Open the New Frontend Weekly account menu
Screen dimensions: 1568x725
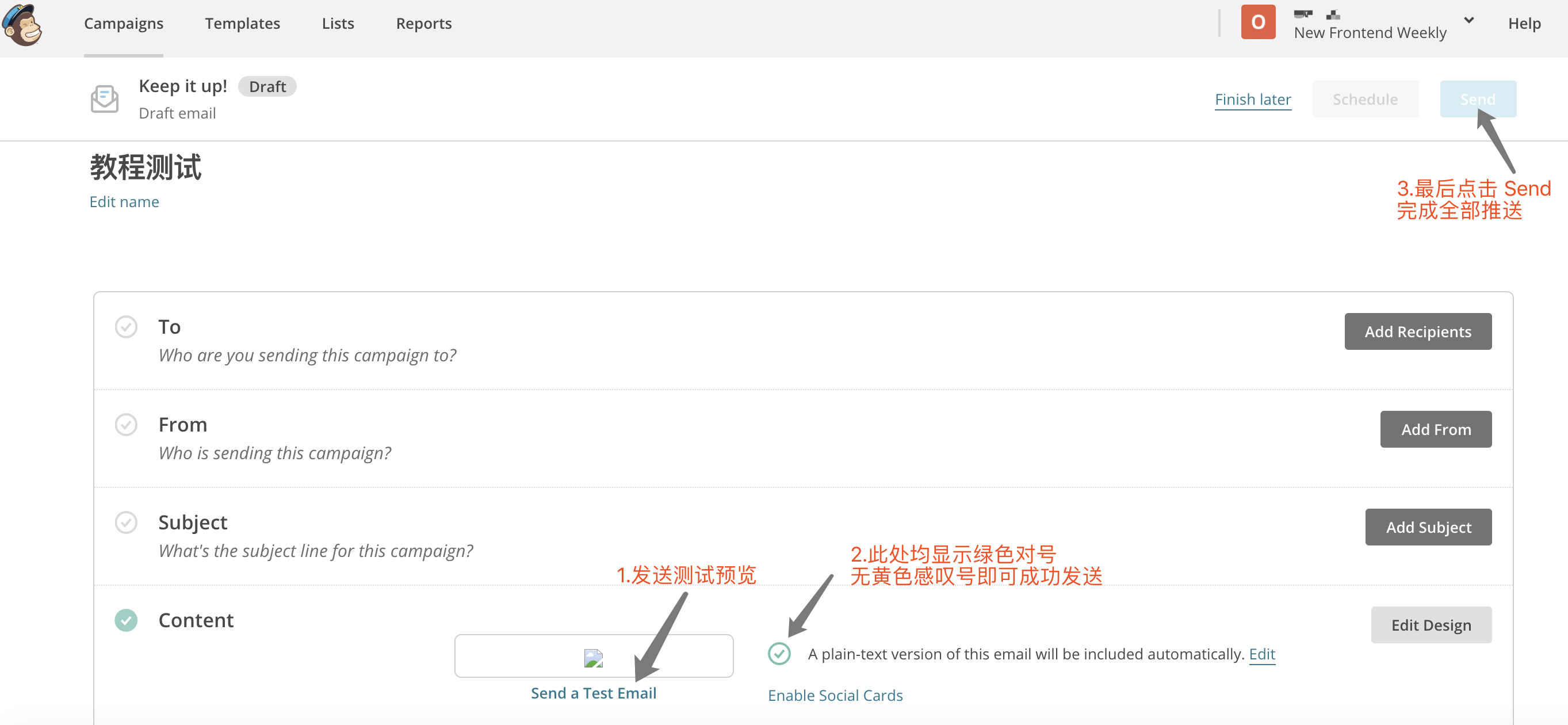tap(1370, 33)
